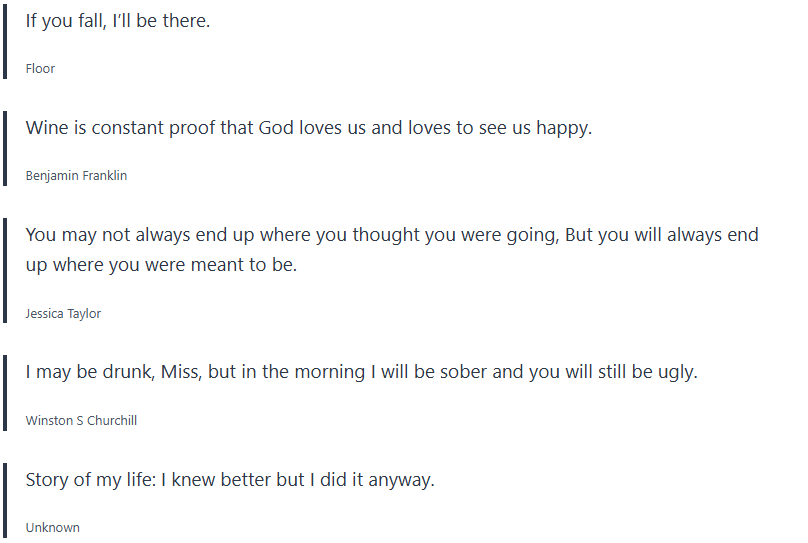Image resolution: width=808 pixels, height=543 pixels.
Task: Click the Wine is constant proof quote
Action: (x=308, y=128)
